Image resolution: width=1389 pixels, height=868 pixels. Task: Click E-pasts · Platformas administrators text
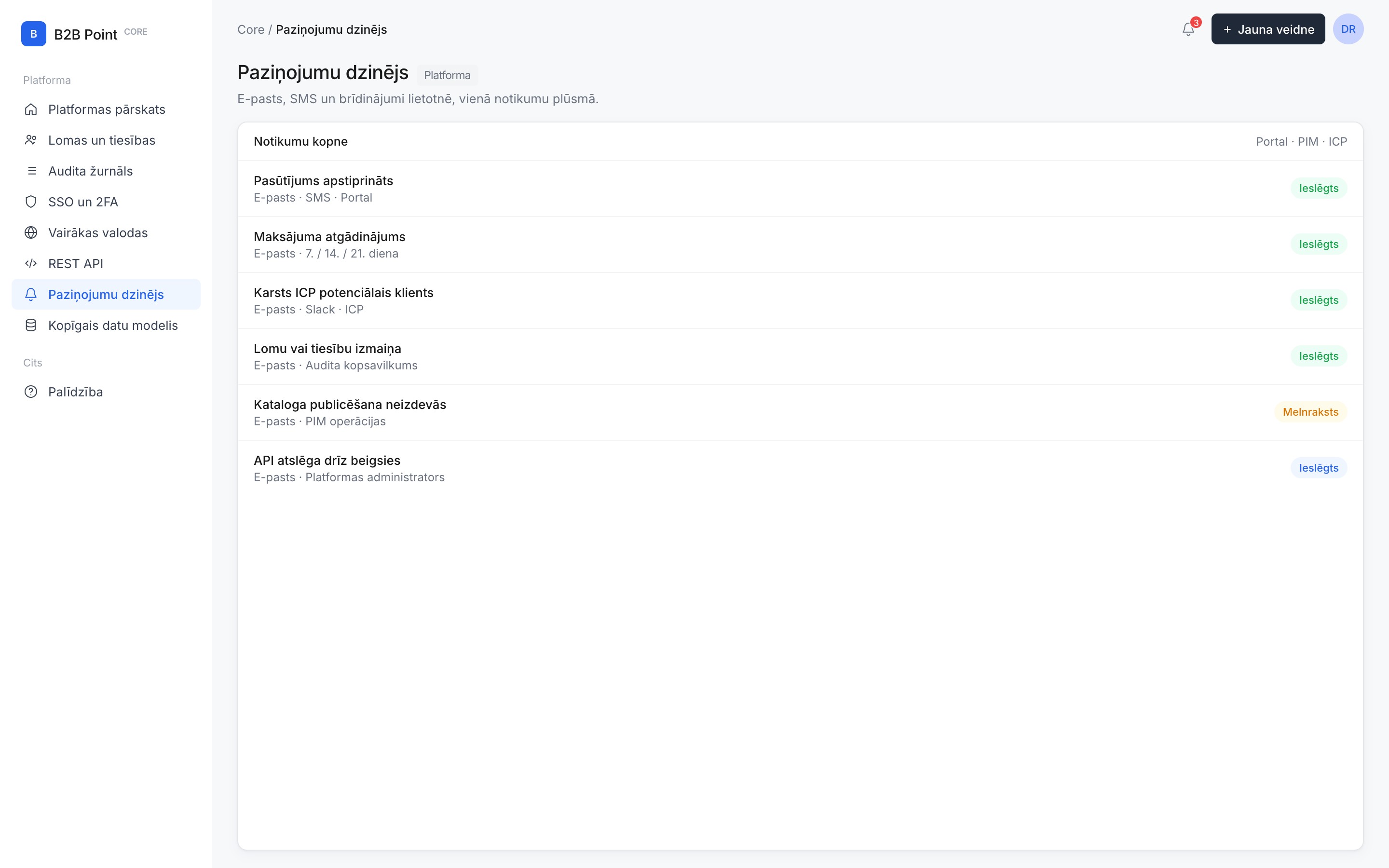[349, 477]
